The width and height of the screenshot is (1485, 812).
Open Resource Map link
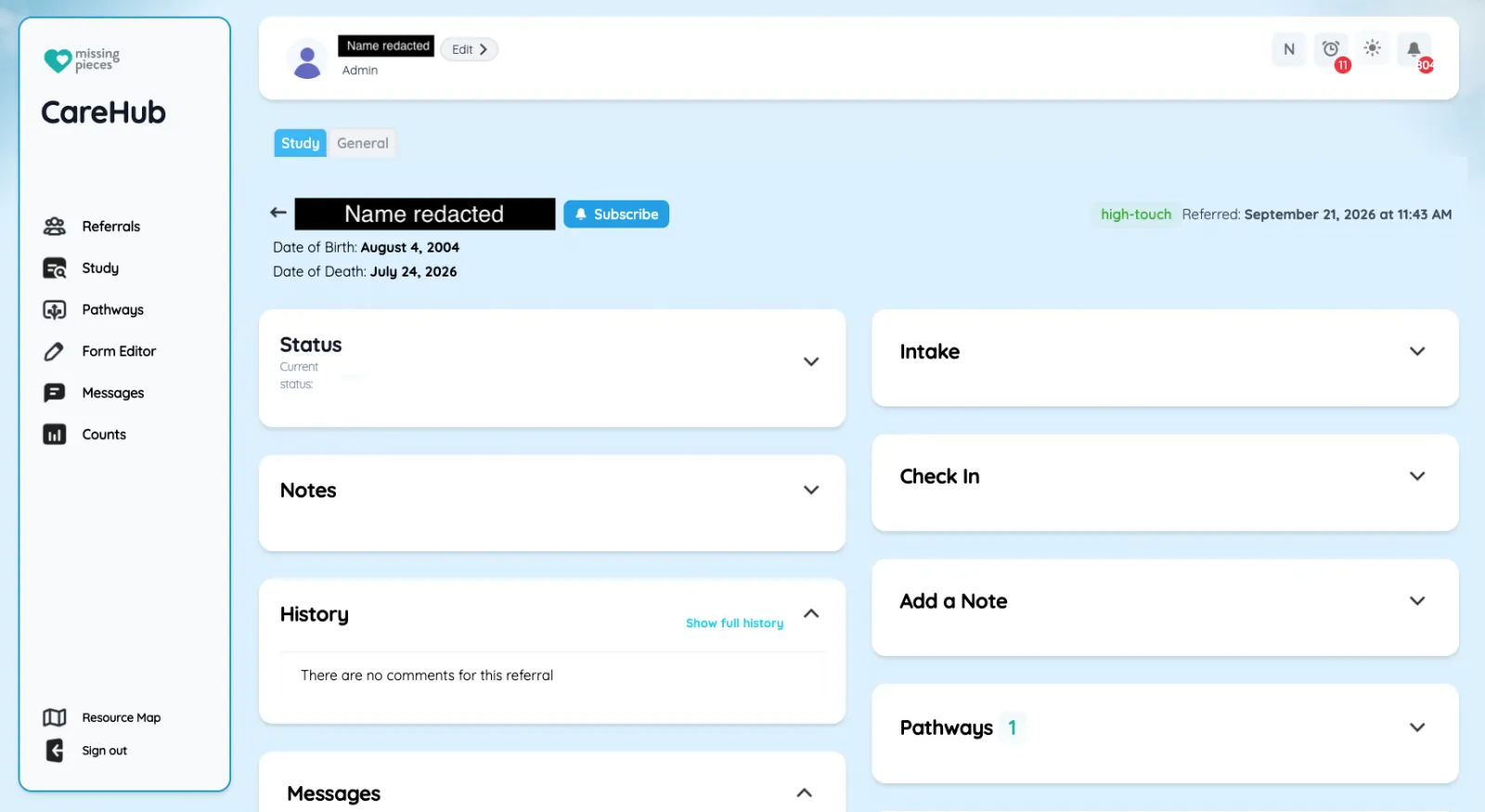point(122,717)
